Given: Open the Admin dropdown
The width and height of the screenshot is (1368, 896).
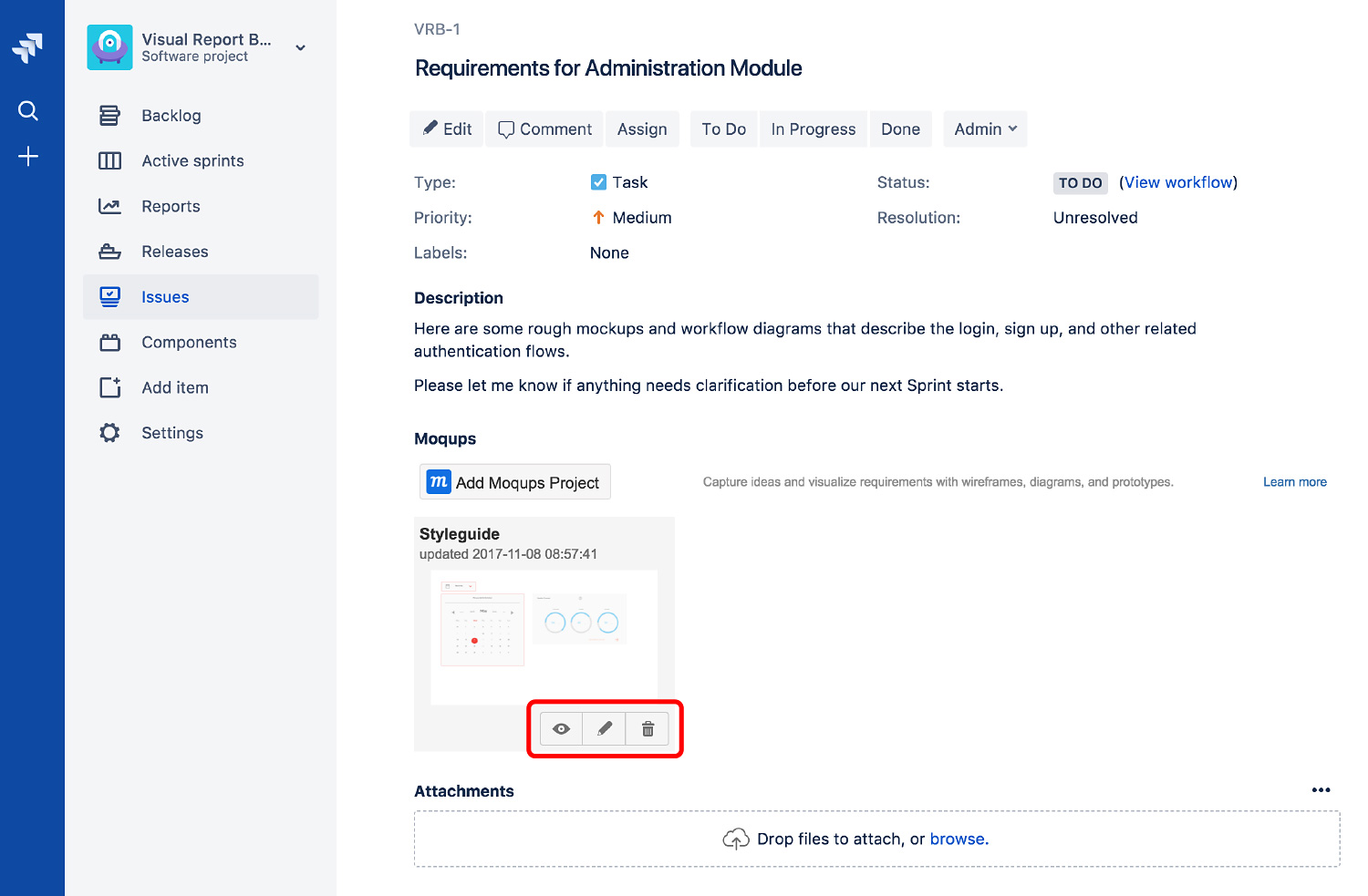Looking at the screenshot, I should click(x=985, y=129).
